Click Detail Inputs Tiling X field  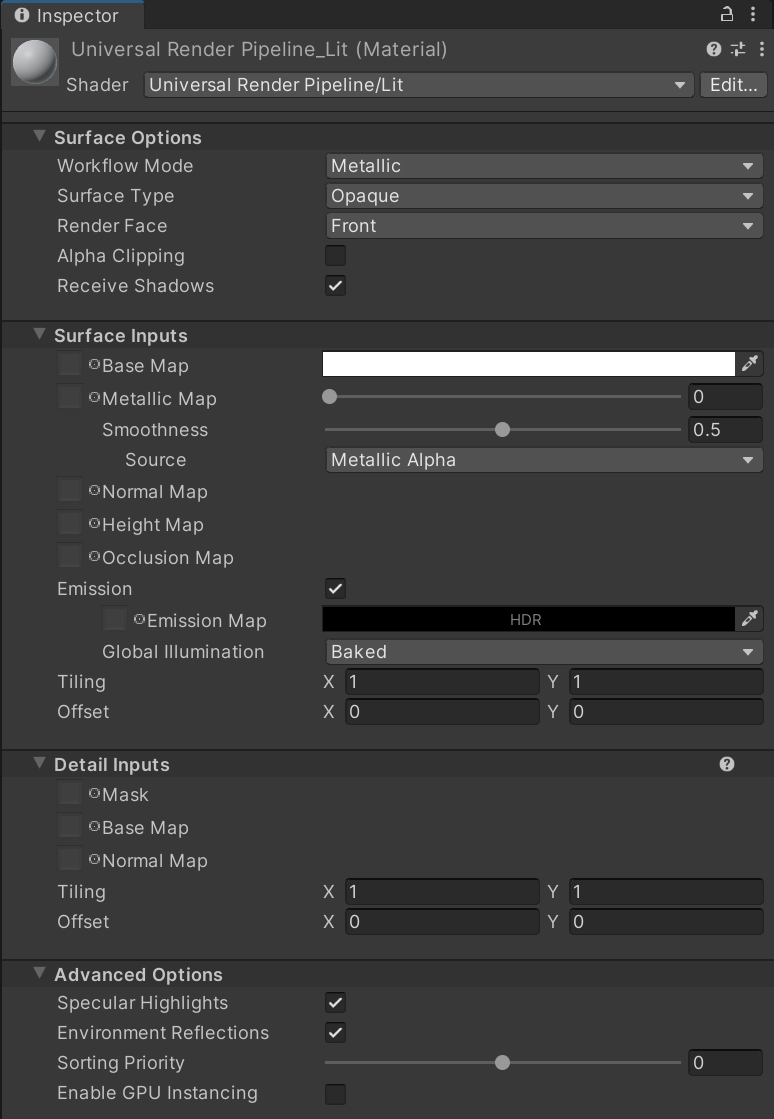point(442,891)
